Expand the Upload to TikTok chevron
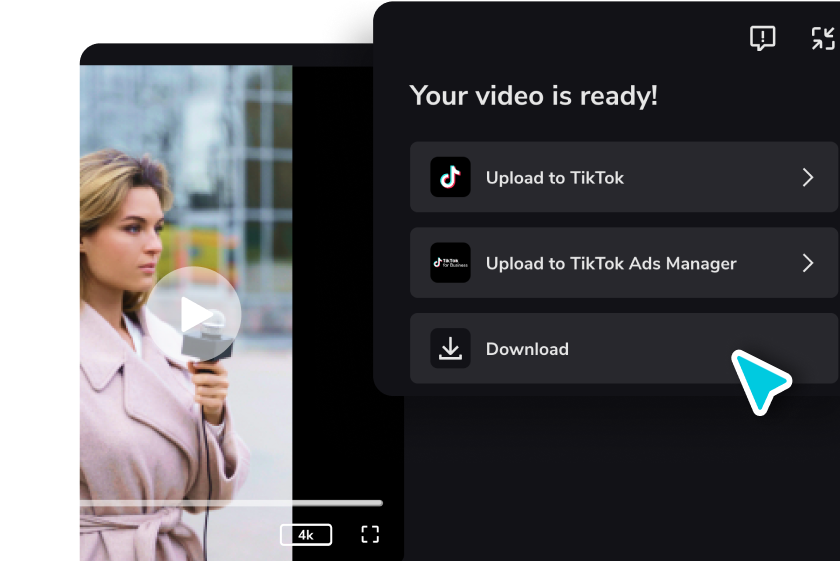Viewport: 840px width, 561px height. [x=808, y=177]
